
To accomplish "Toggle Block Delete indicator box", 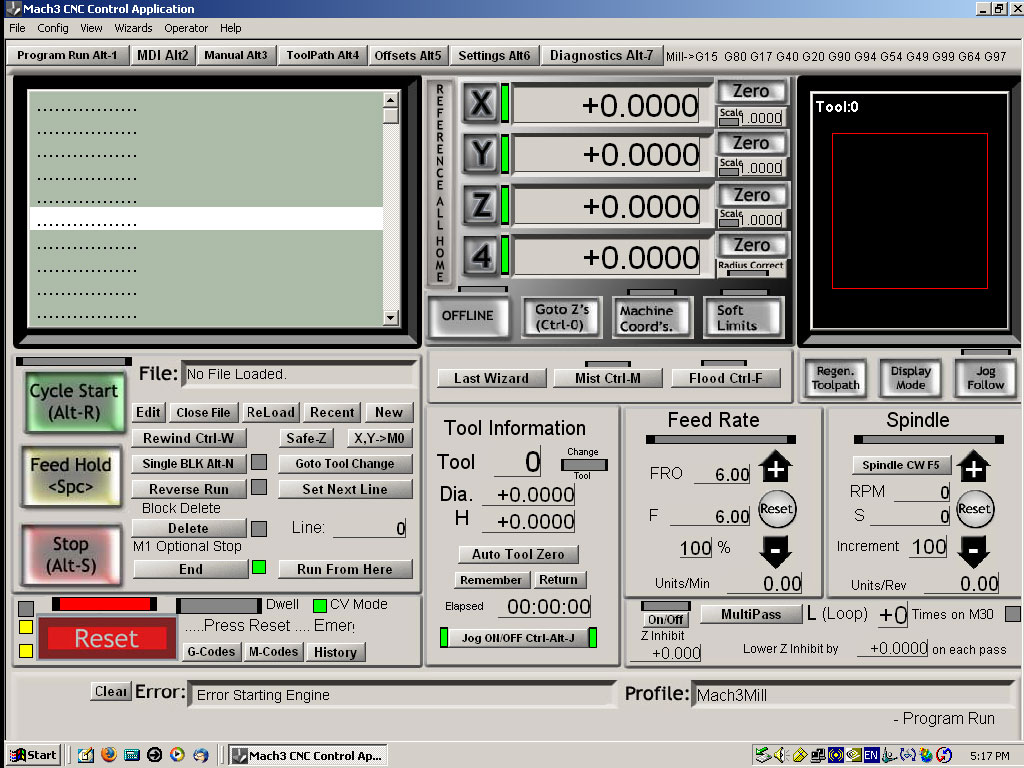I will [x=259, y=528].
